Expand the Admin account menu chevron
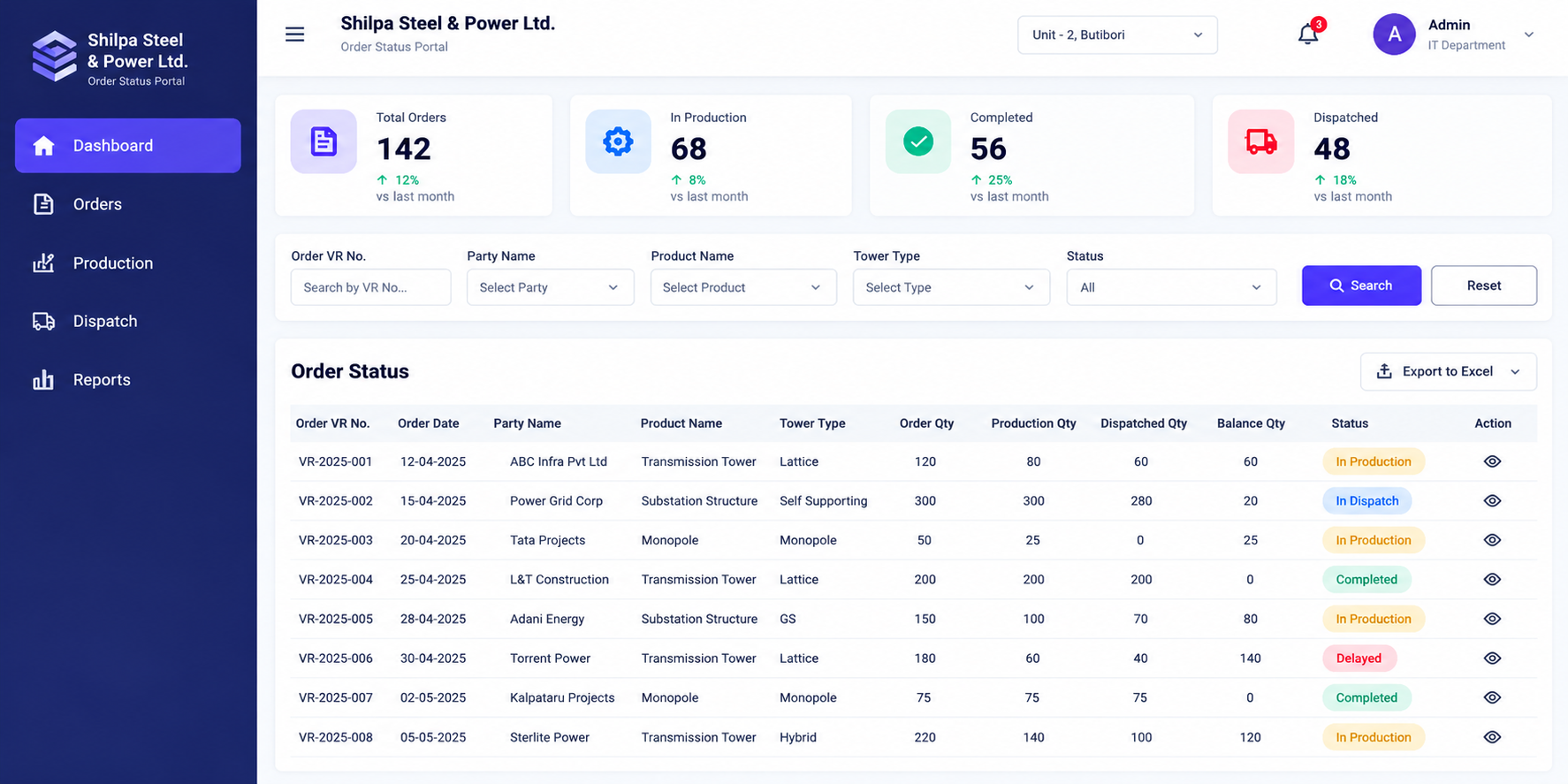The width and height of the screenshot is (1568, 784). (1529, 34)
